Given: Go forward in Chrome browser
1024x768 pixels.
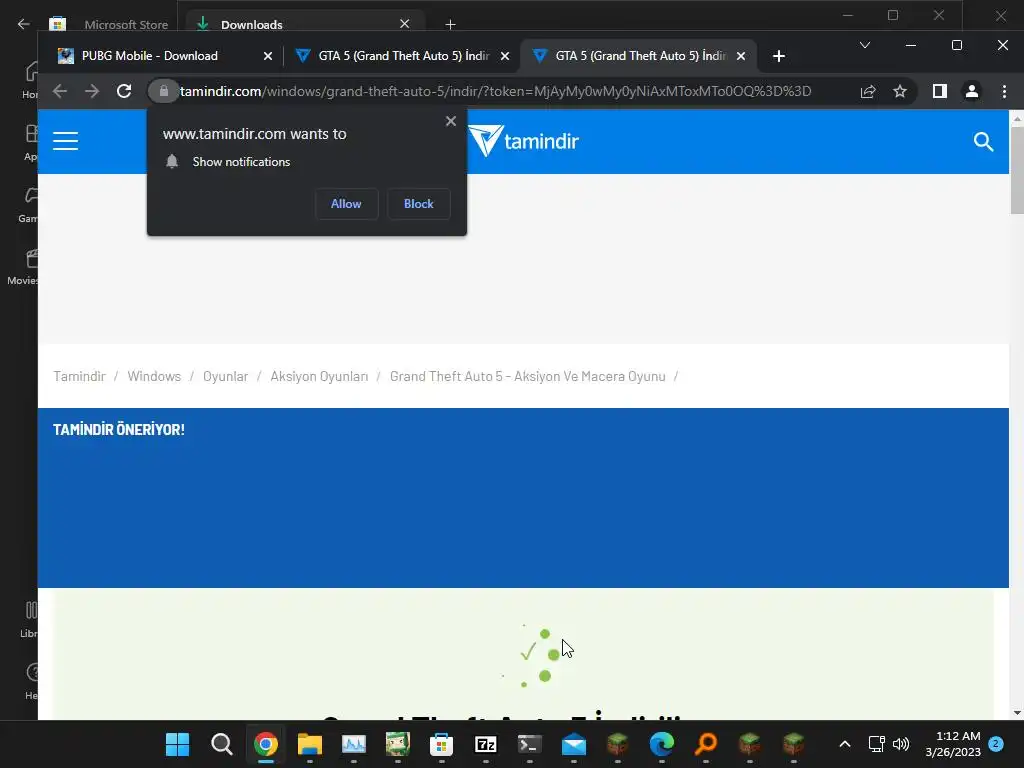Looking at the screenshot, I should (x=92, y=91).
